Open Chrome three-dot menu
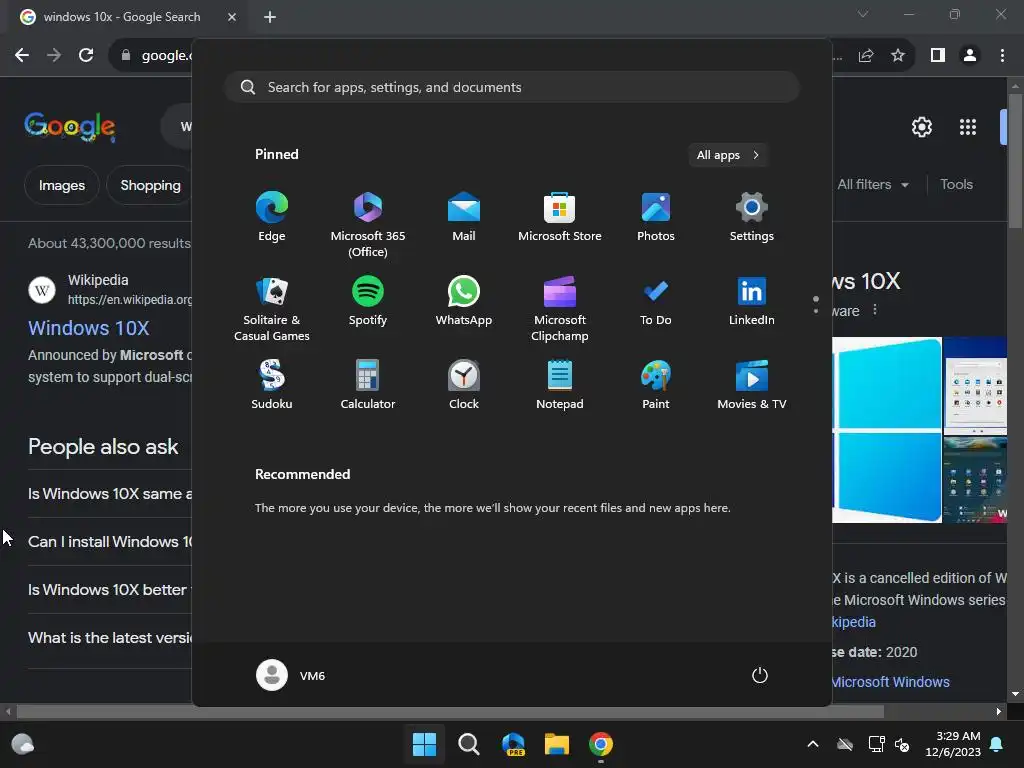Screen dimensions: 1024x768 pyautogui.click(x=1002, y=56)
